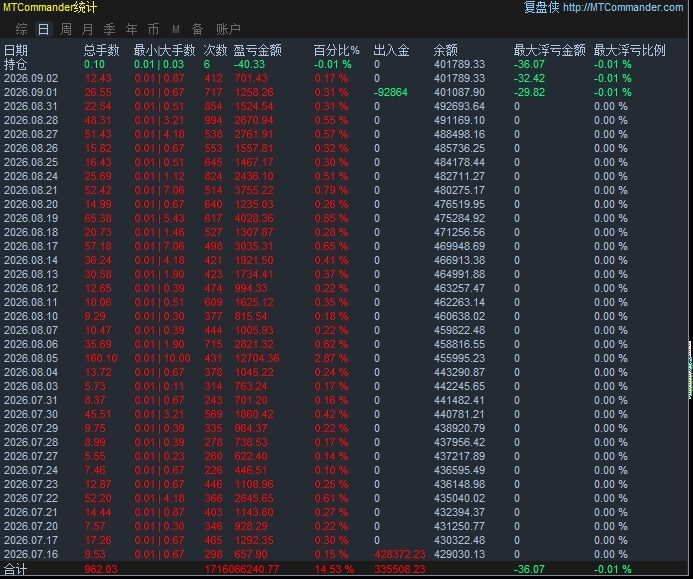Select the 2026.07.31 date row
The width and height of the screenshot is (693, 579).
coord(31,400)
